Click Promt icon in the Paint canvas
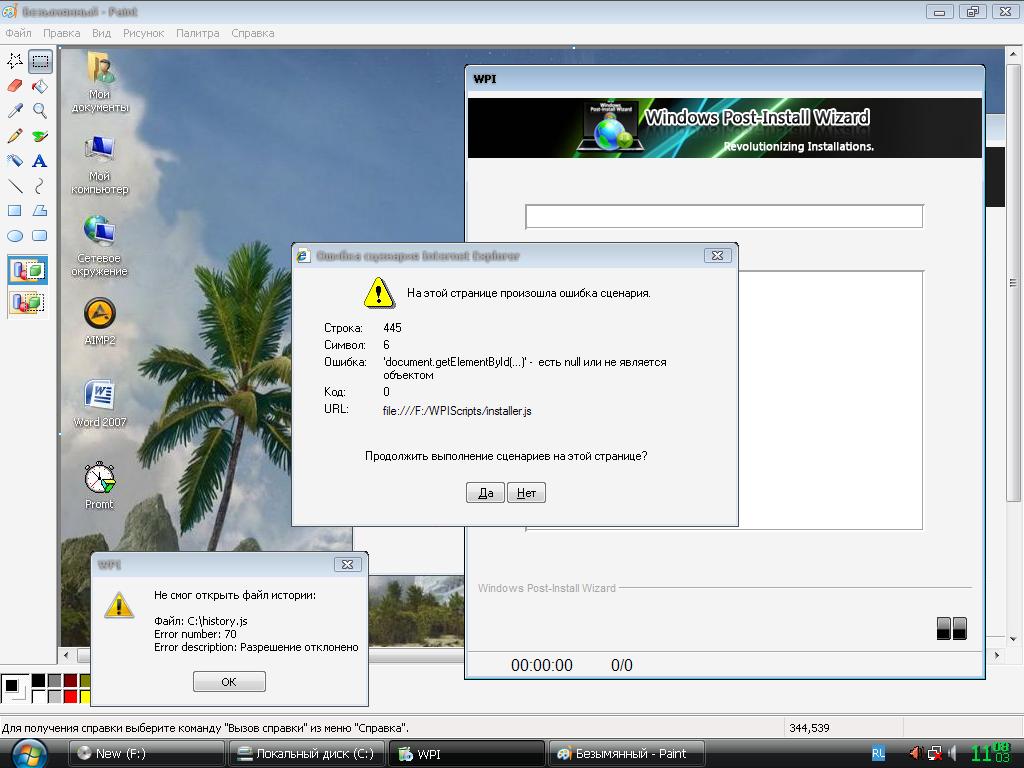 [x=99, y=486]
